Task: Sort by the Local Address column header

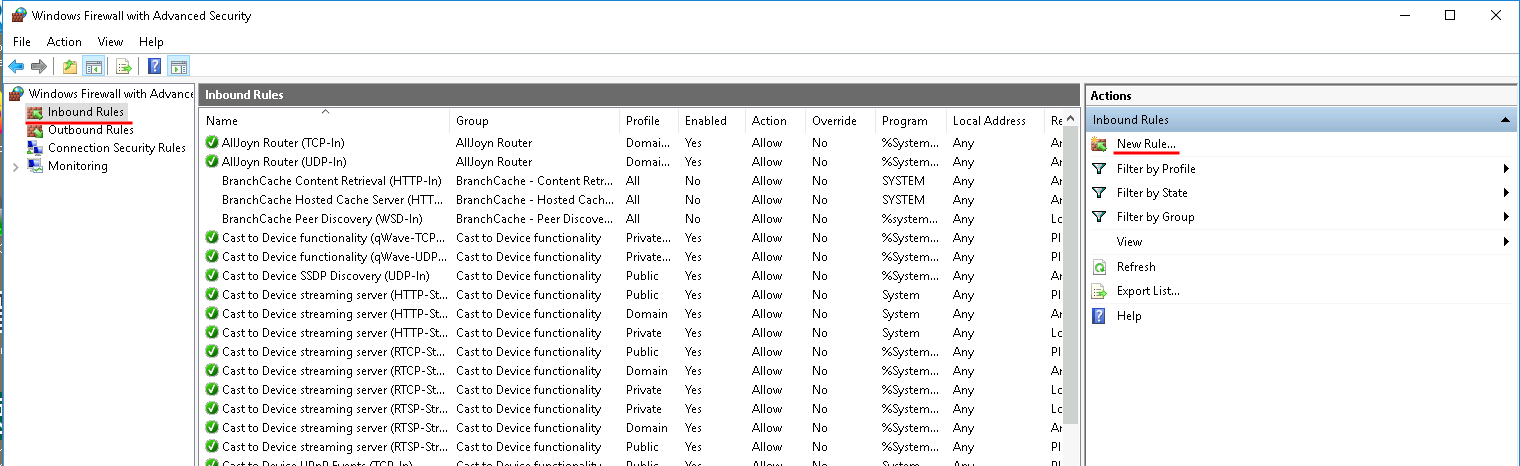Action: pos(995,121)
